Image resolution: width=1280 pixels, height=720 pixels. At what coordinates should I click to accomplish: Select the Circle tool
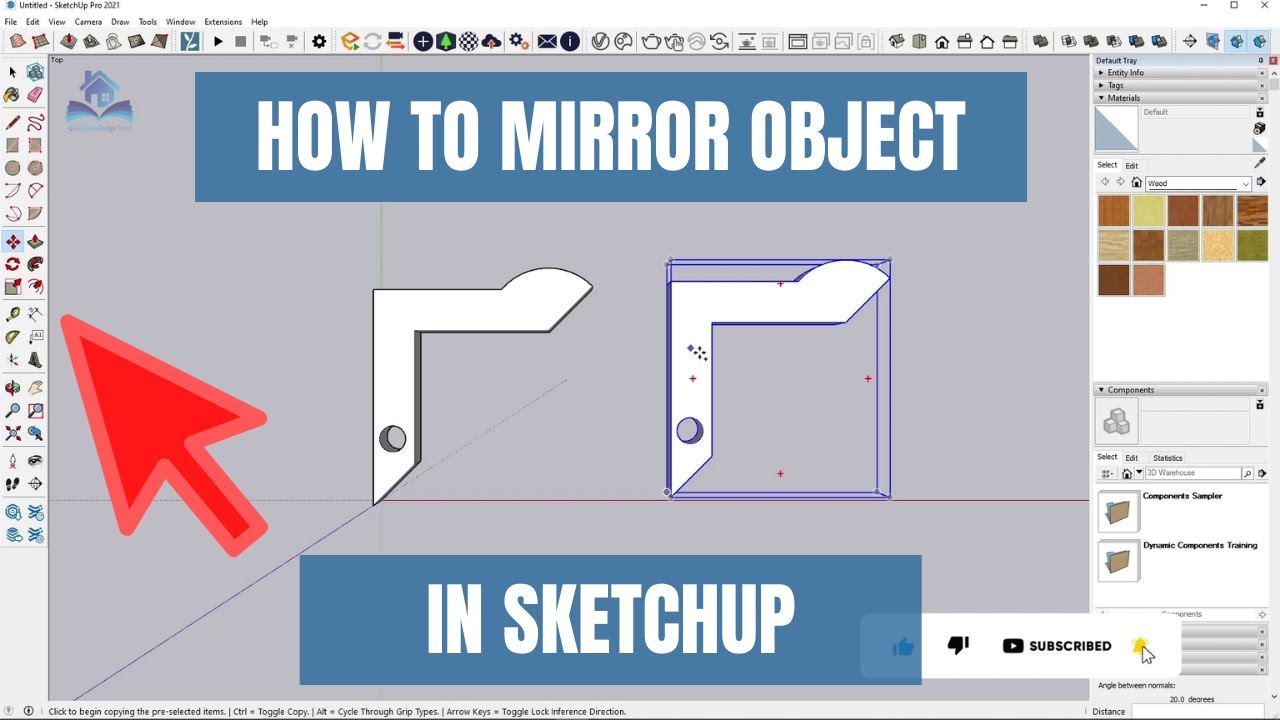(x=13, y=168)
